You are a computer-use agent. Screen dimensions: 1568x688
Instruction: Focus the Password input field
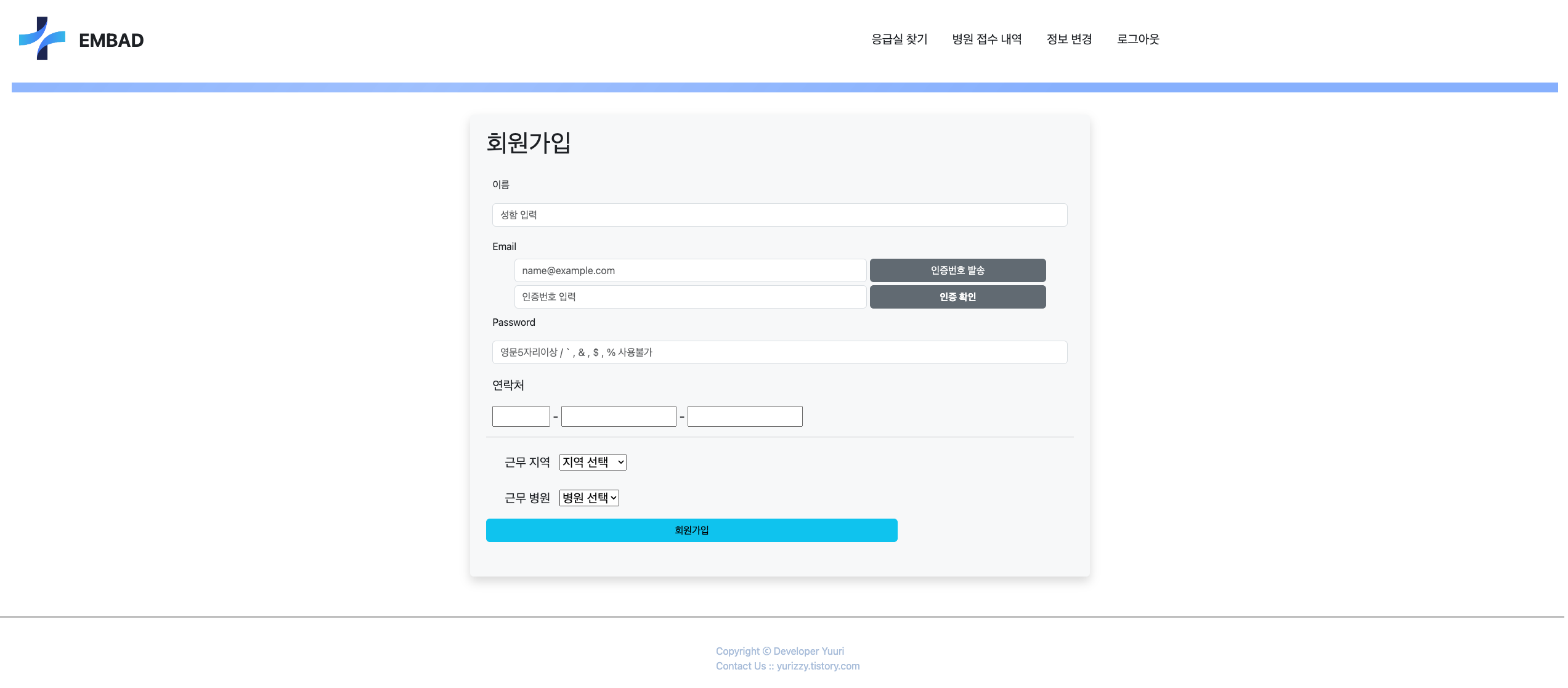pyautogui.click(x=779, y=352)
